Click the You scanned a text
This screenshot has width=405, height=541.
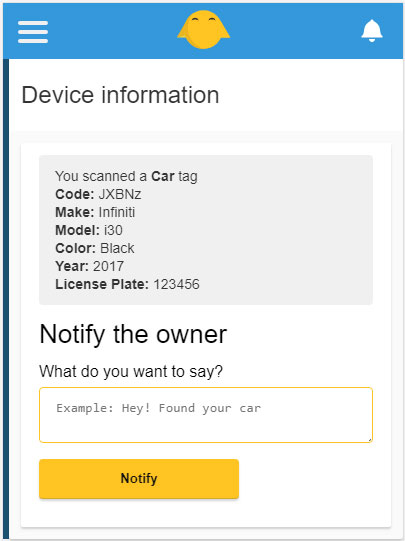coord(101,176)
